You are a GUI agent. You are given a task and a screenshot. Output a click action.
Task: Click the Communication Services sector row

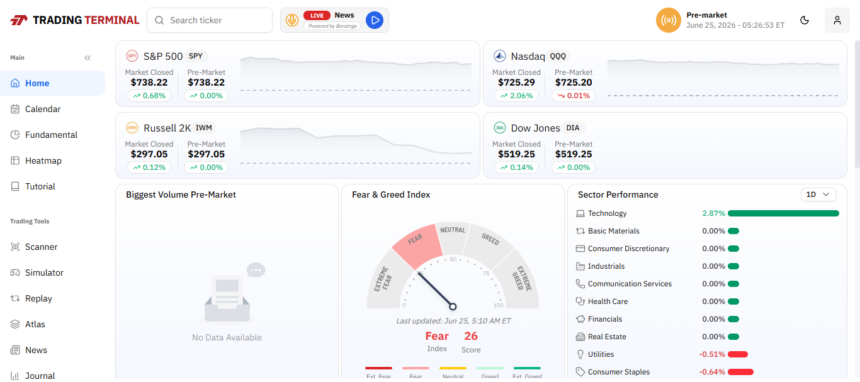pos(707,284)
